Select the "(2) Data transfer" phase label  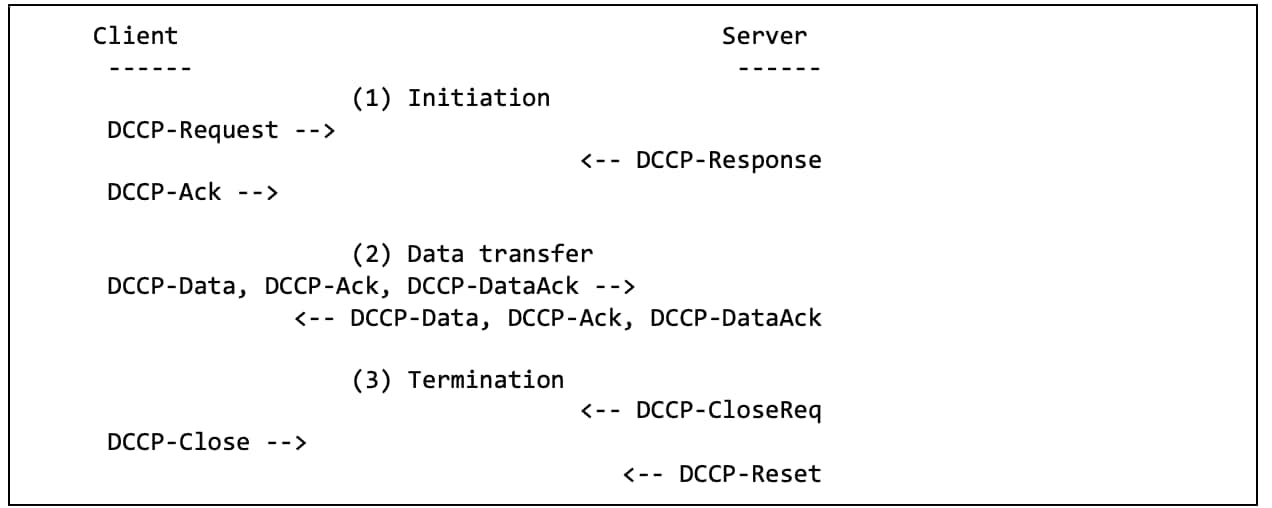click(x=471, y=254)
